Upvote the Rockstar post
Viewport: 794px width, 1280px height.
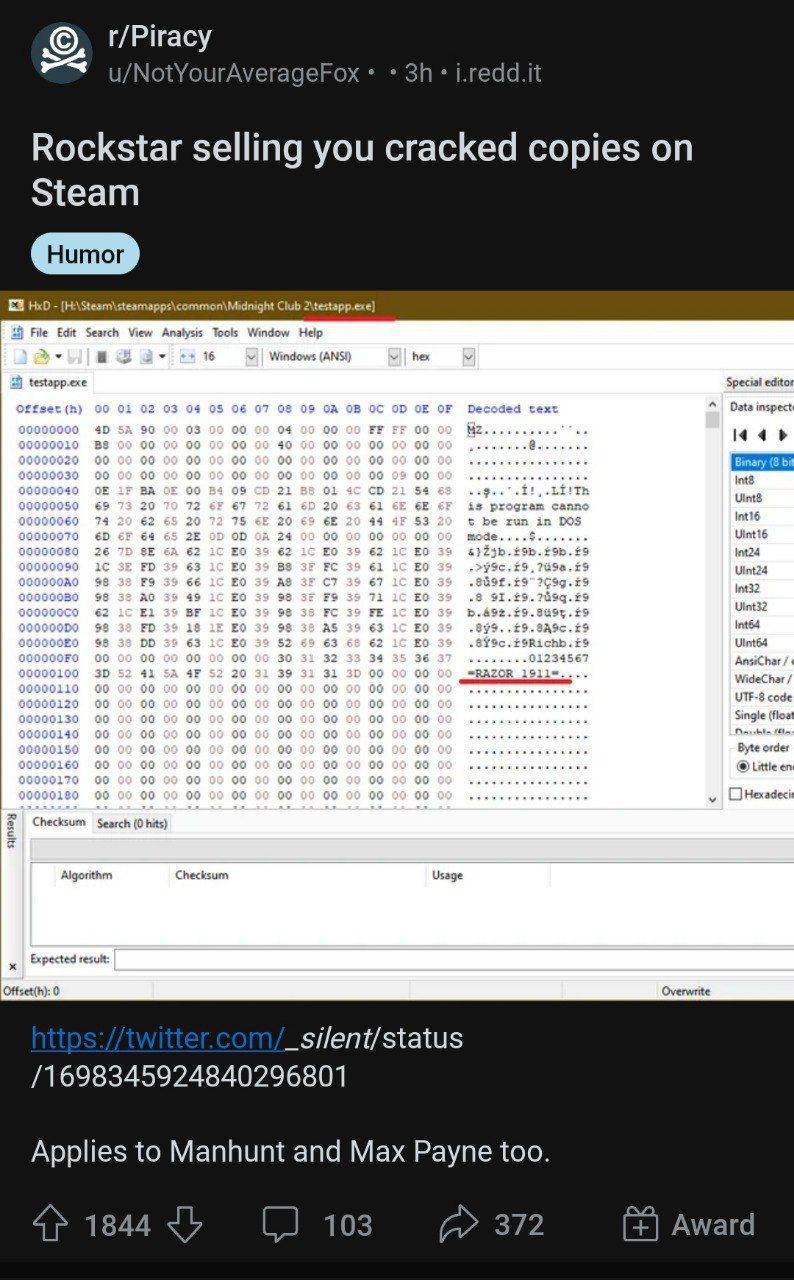pyautogui.click(x=51, y=1224)
